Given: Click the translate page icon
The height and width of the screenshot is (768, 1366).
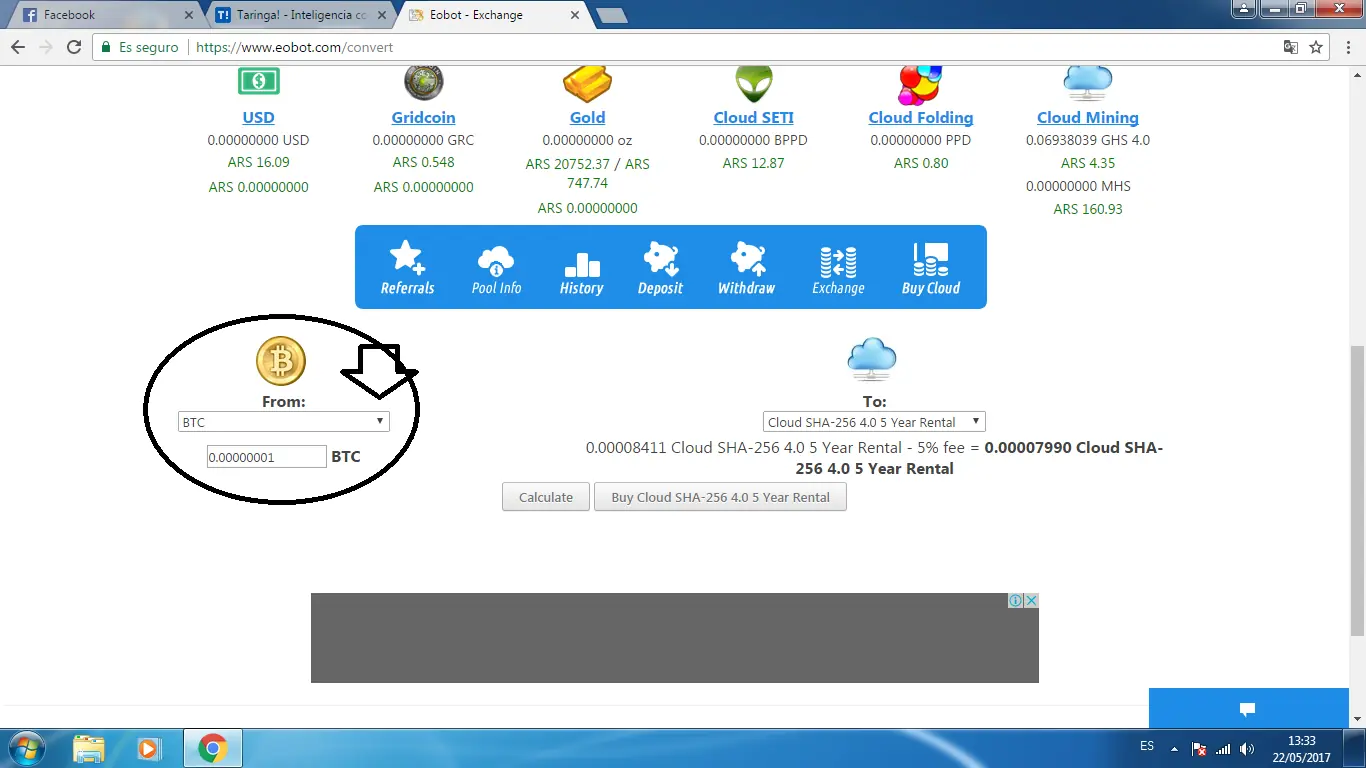Looking at the screenshot, I should click(x=1291, y=47).
